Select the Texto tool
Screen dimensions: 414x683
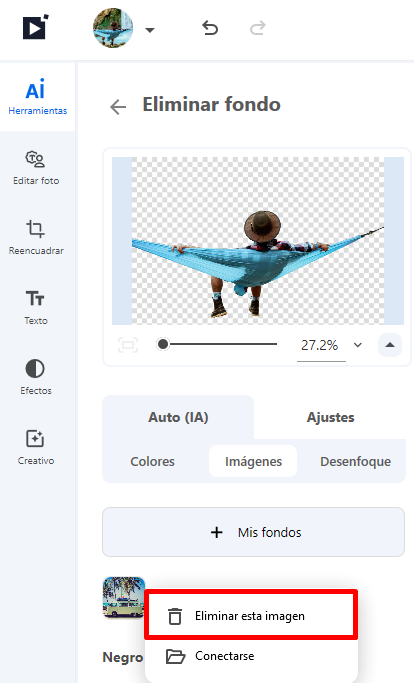click(x=36, y=308)
